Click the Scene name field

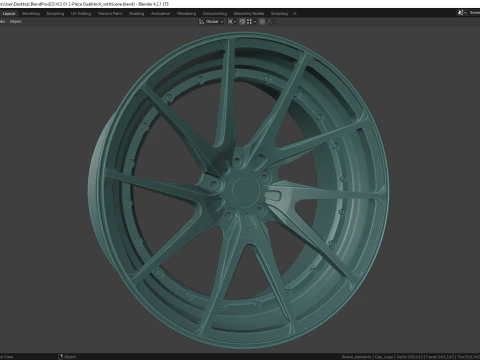[474, 13]
